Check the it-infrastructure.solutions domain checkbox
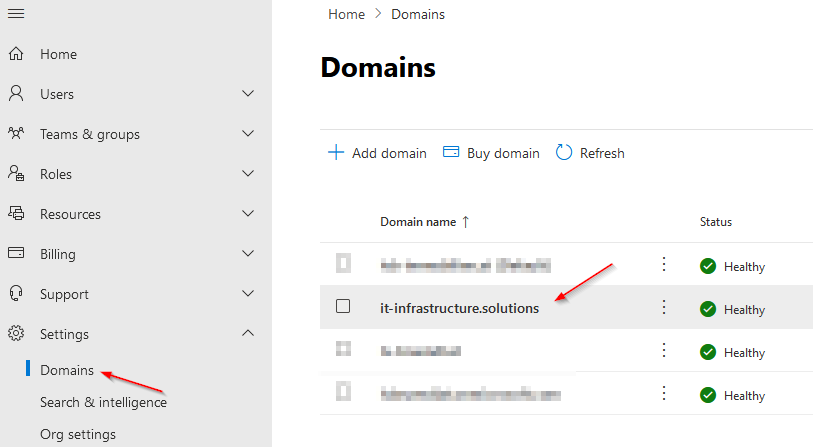Image resolution: width=813 pixels, height=447 pixels. pos(343,306)
